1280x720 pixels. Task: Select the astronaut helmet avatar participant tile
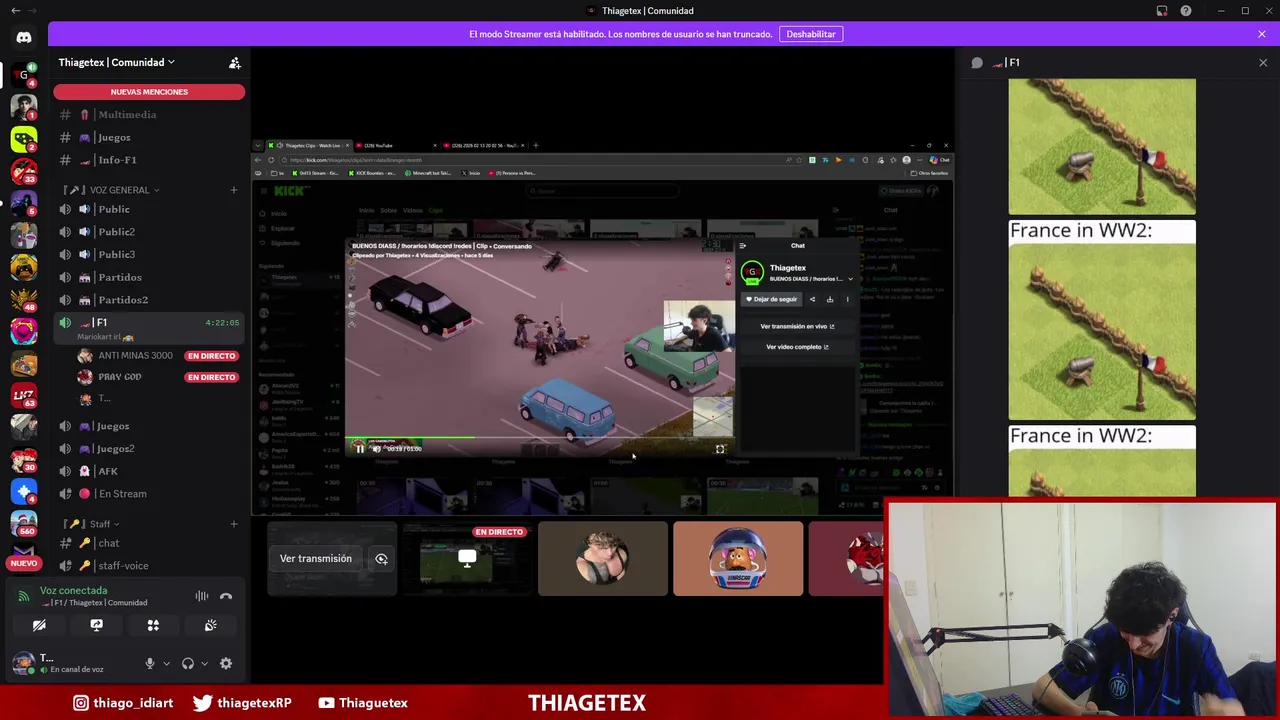738,559
